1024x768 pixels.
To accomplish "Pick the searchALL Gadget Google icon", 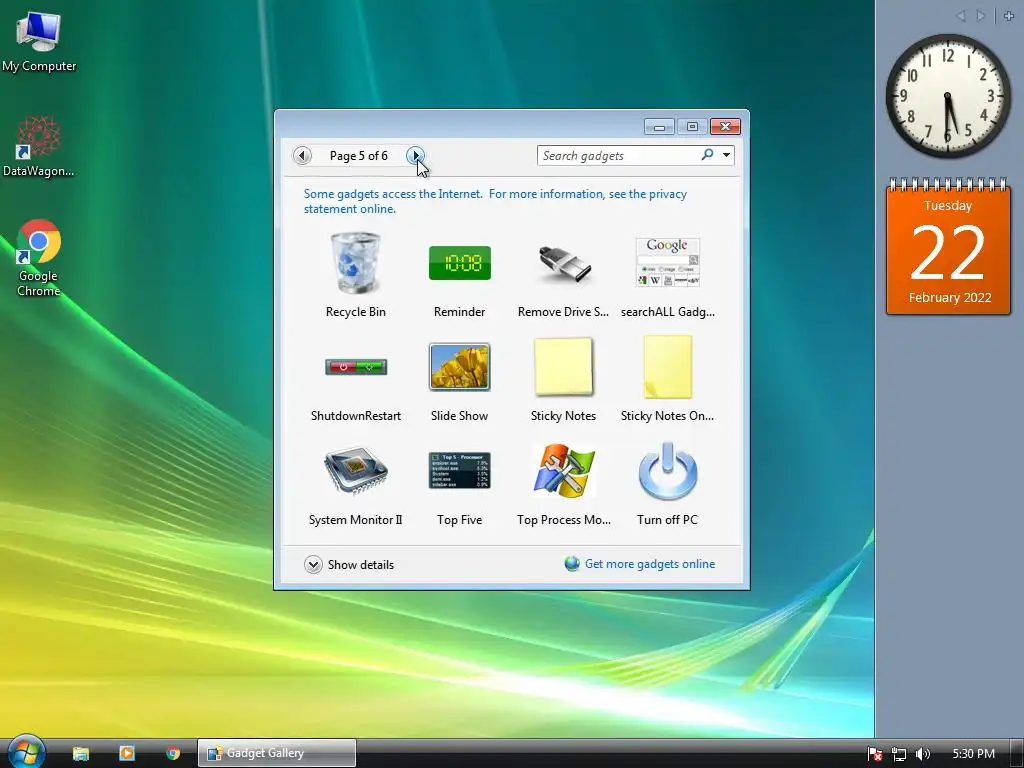I will tap(667, 263).
